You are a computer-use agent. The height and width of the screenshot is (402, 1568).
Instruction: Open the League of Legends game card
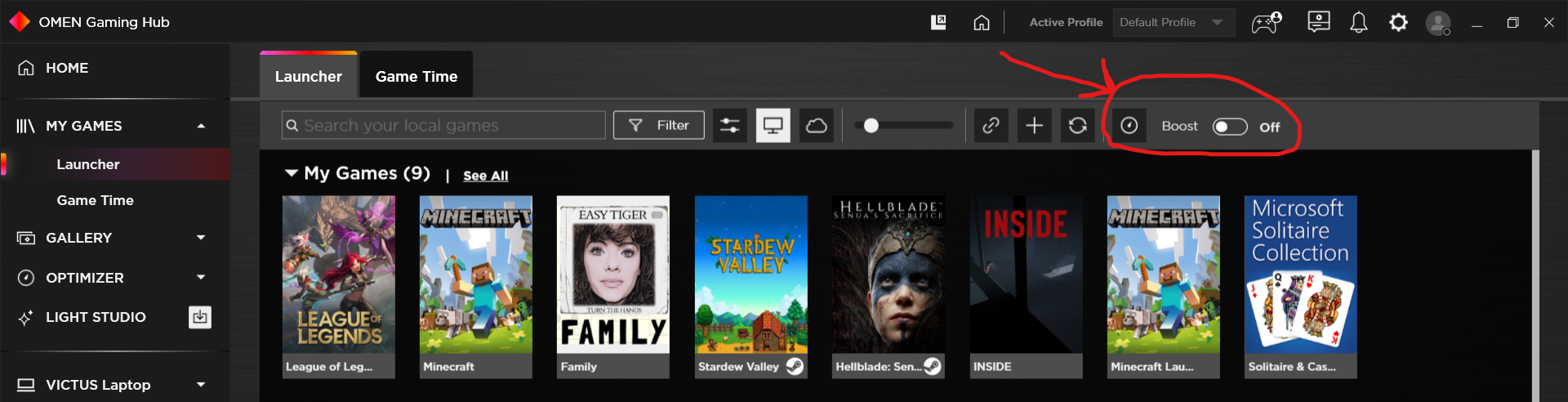339,287
